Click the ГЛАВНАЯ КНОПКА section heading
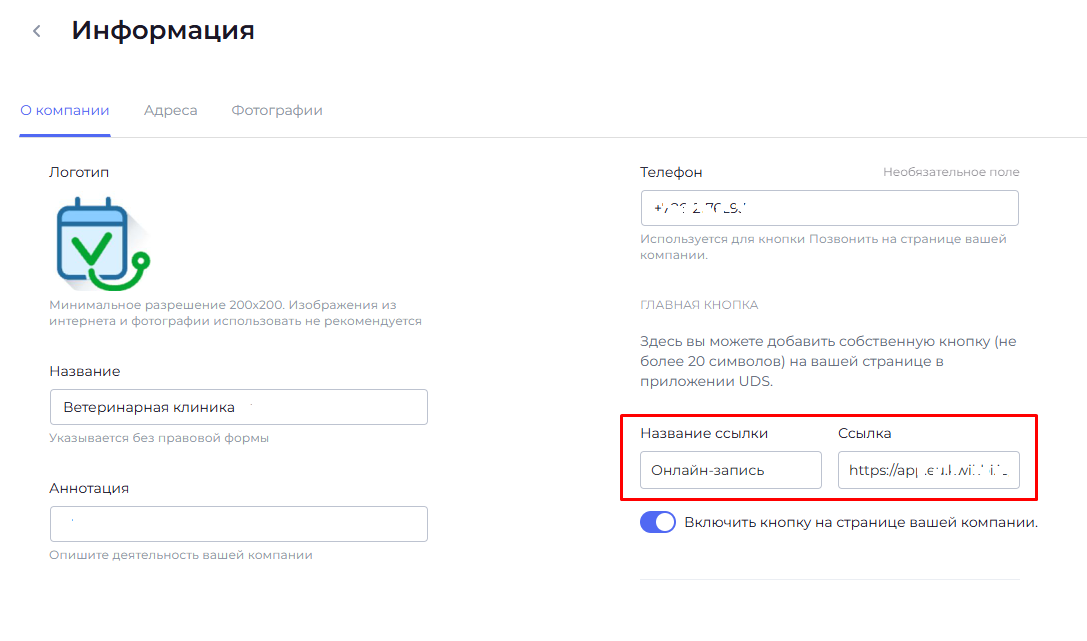 699,304
